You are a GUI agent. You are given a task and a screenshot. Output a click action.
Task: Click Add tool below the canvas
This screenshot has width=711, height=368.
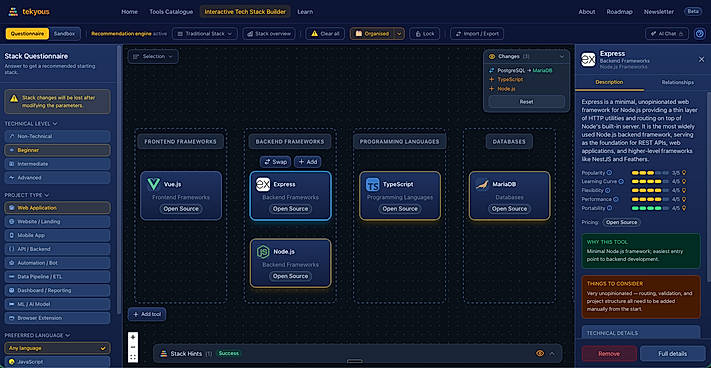pos(147,315)
